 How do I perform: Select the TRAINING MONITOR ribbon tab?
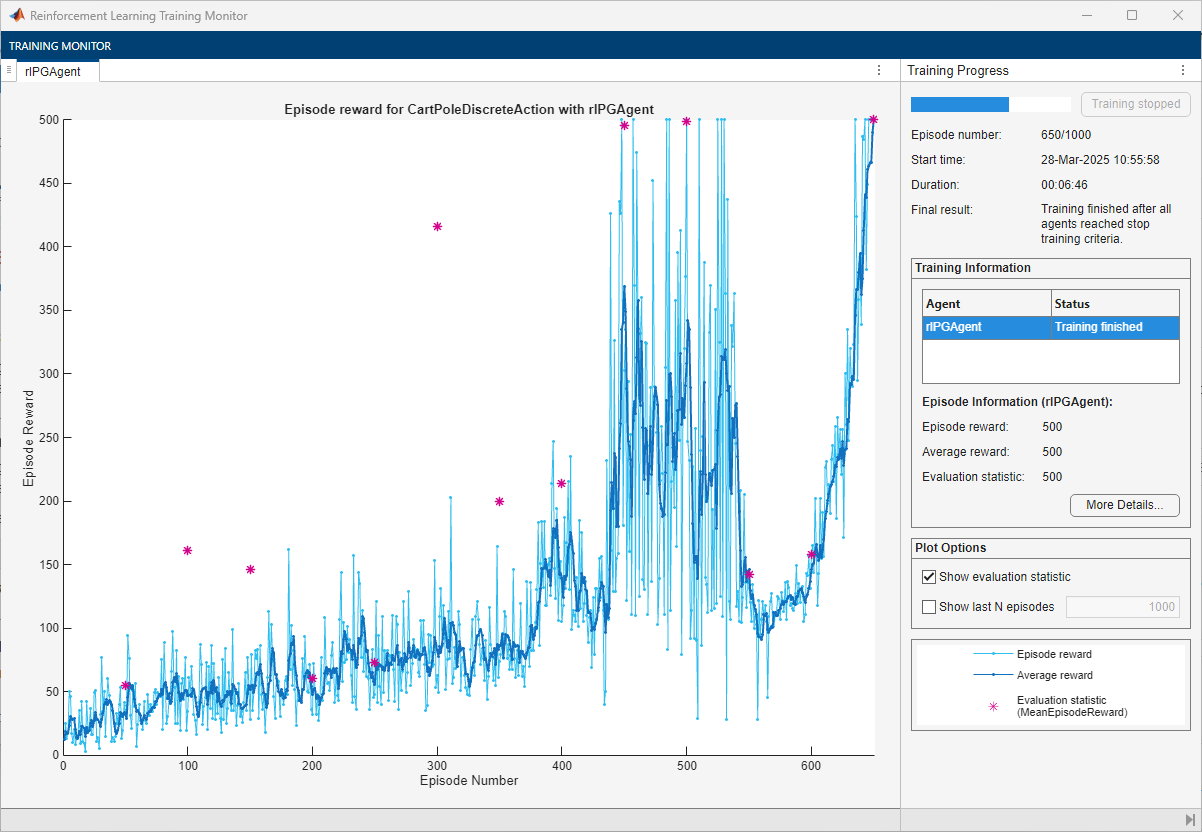tap(60, 46)
